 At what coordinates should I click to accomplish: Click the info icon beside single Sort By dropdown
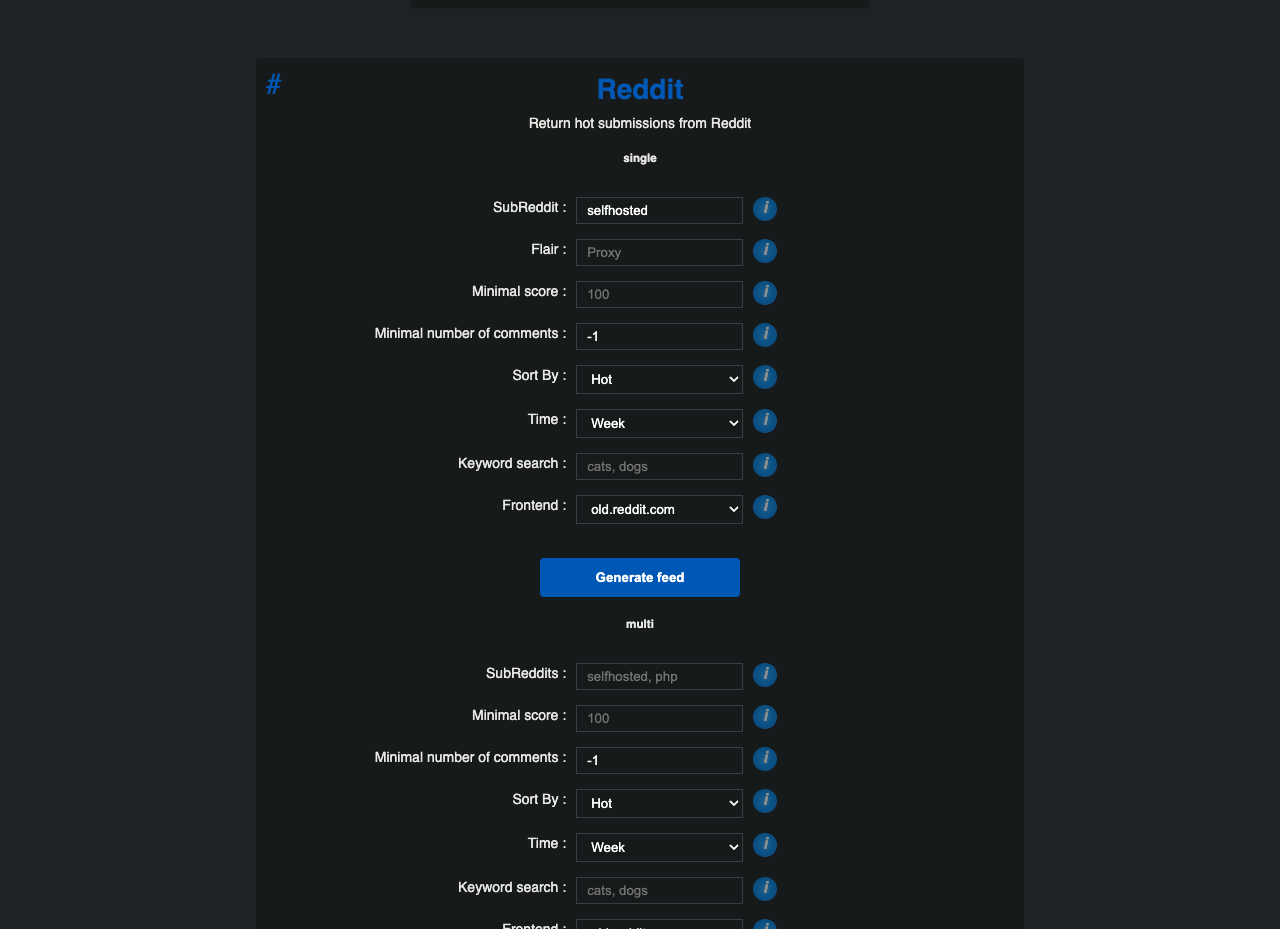[x=765, y=377]
